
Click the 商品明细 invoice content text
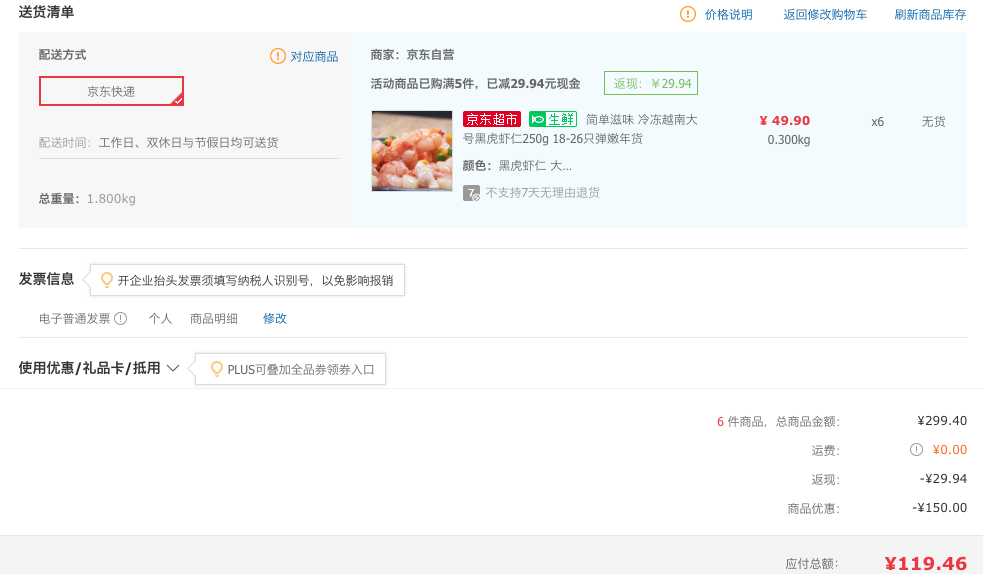click(x=214, y=318)
